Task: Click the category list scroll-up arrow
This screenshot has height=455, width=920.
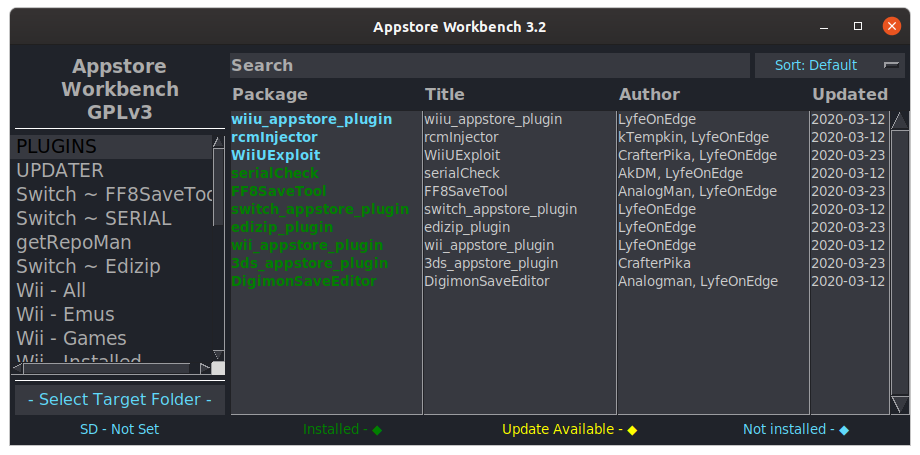Action: (x=218, y=141)
